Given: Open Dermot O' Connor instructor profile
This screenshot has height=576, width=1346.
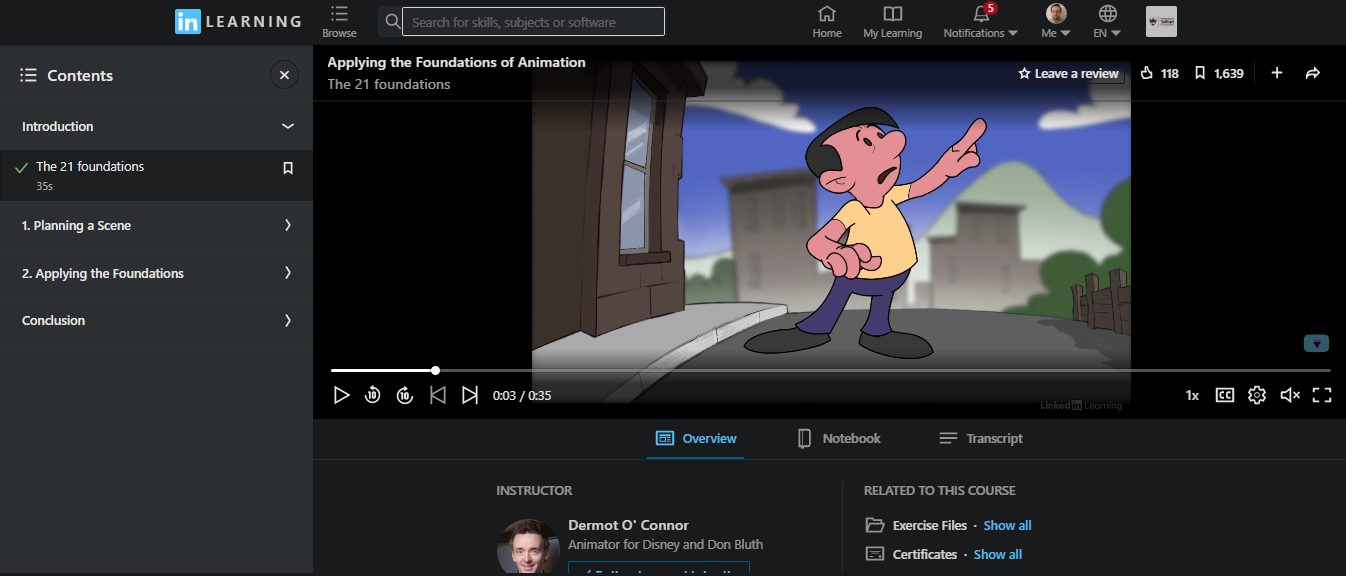Looking at the screenshot, I should click(x=628, y=525).
